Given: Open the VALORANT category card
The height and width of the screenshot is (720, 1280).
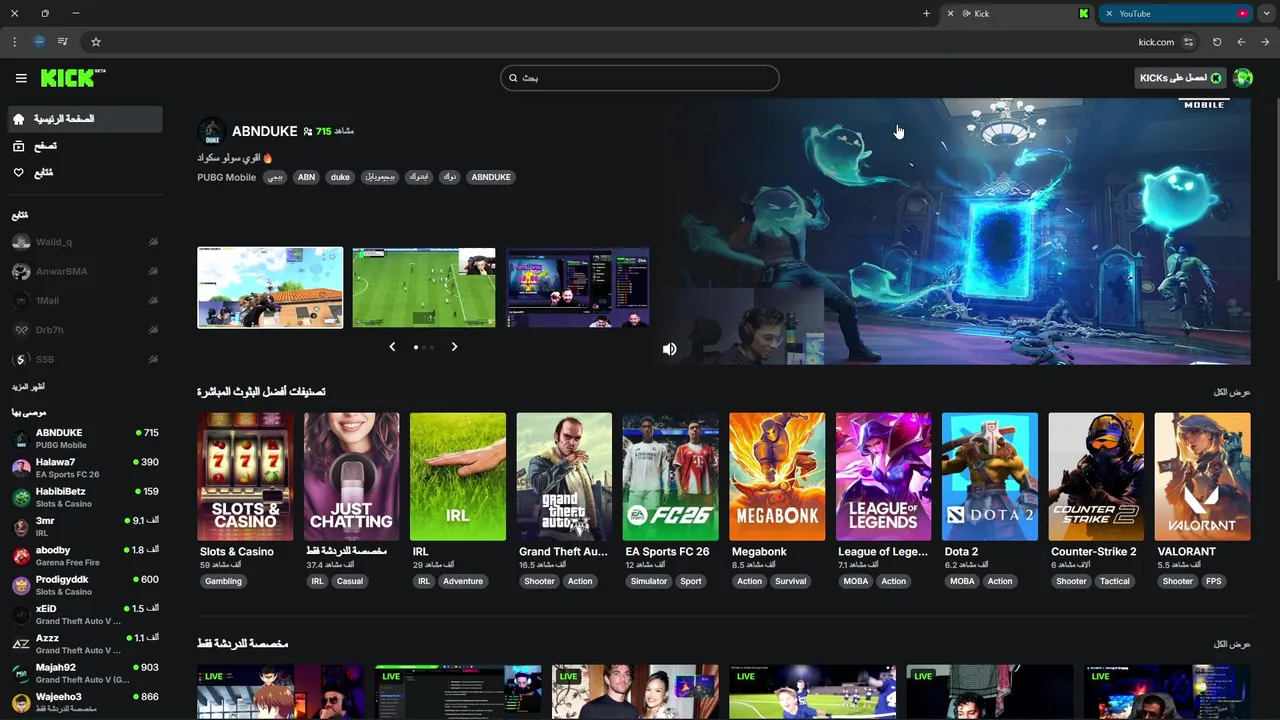Looking at the screenshot, I should coord(1202,477).
